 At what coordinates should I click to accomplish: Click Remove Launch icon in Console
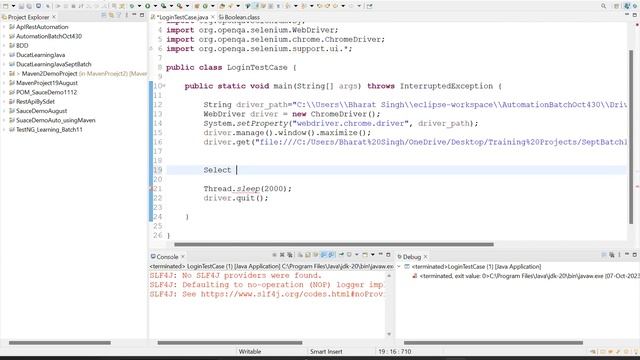(x=282, y=255)
